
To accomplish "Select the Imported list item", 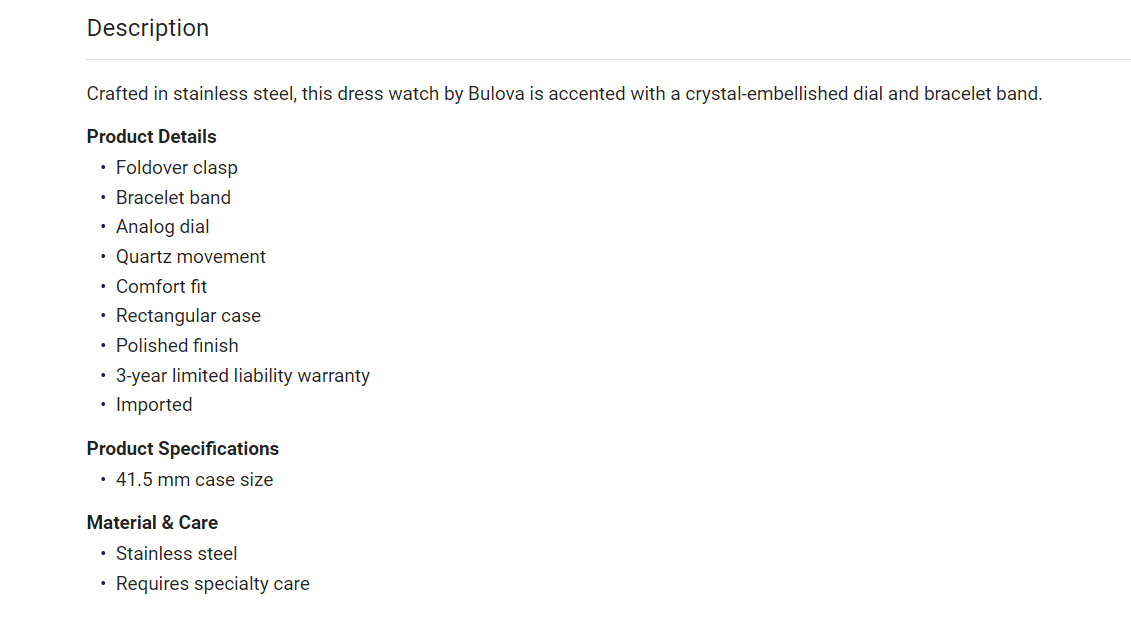I will click(x=154, y=405).
